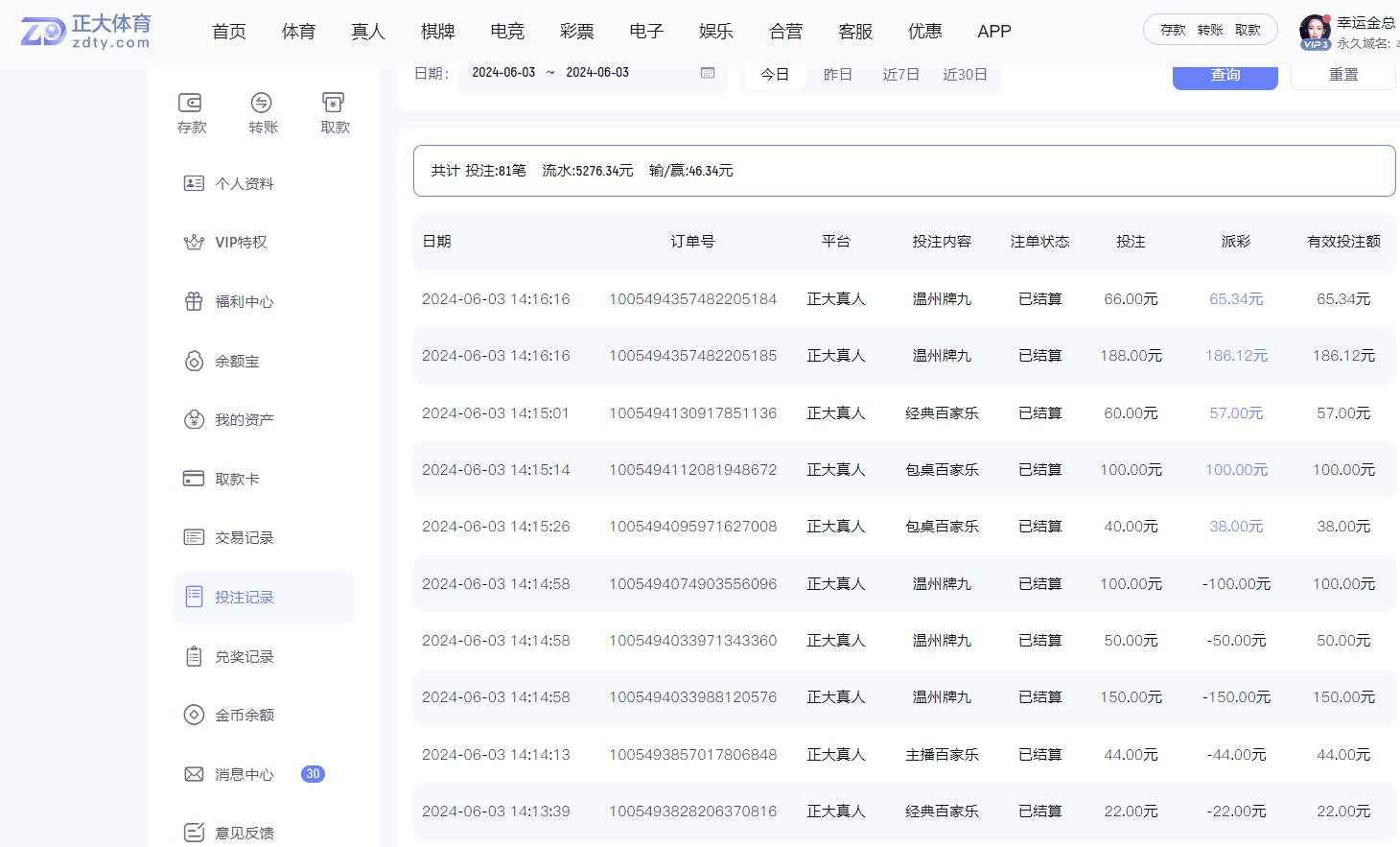Select the 存款 deposit icon in sidebar
Image resolution: width=1400 pixels, height=847 pixels.
(191, 111)
